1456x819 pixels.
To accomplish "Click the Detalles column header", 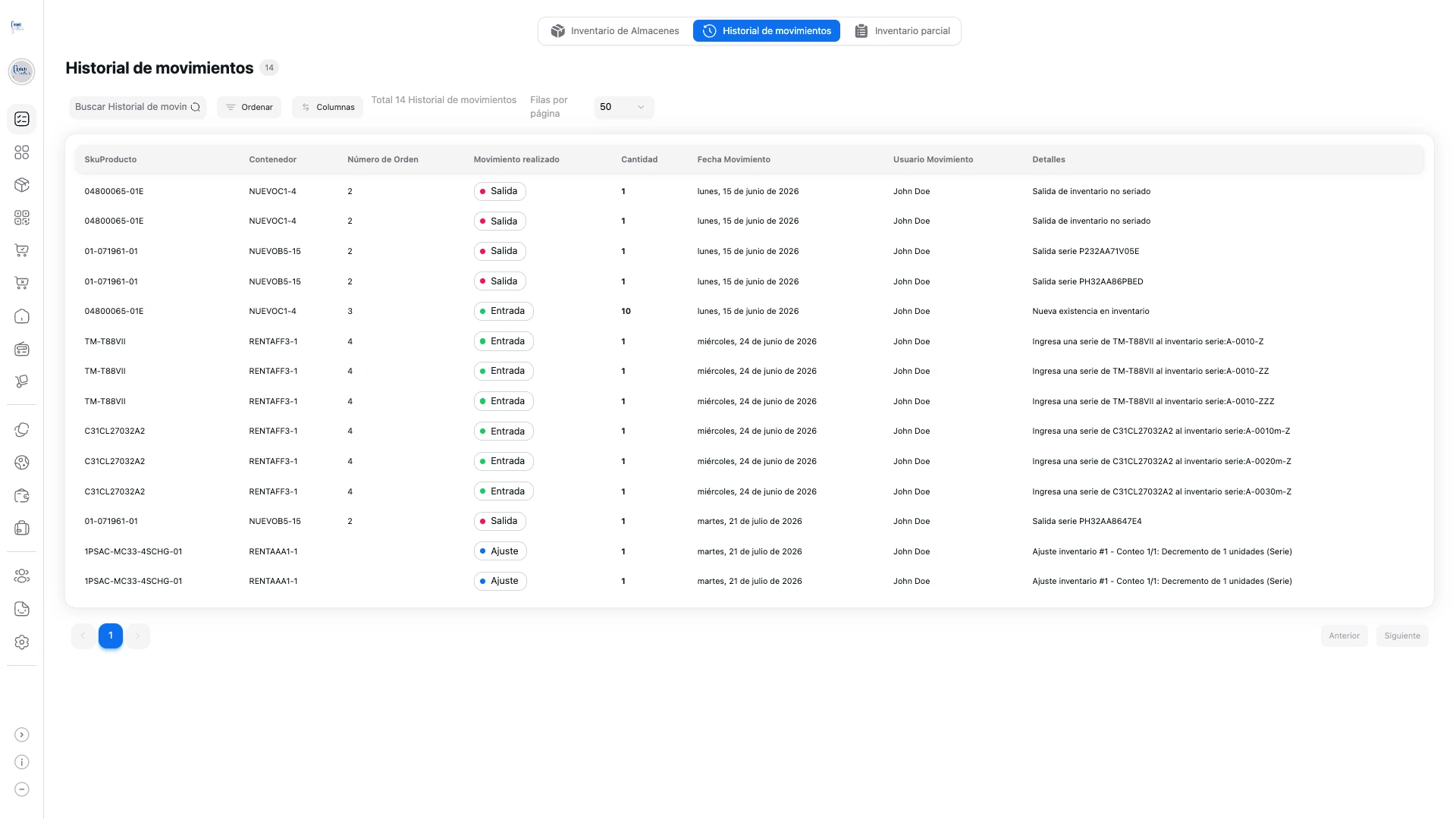I will (1048, 159).
